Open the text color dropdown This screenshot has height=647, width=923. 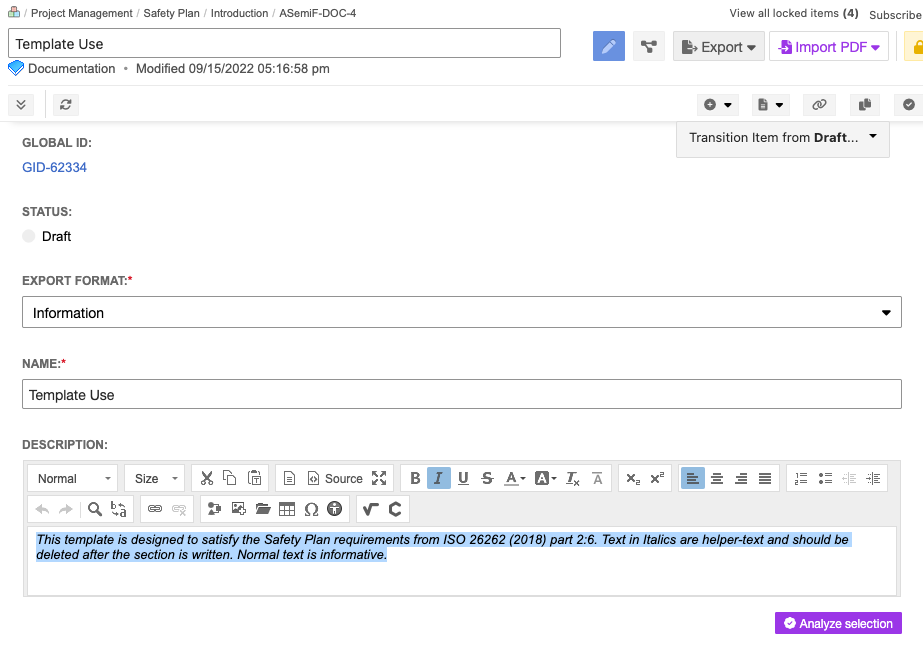coord(514,479)
